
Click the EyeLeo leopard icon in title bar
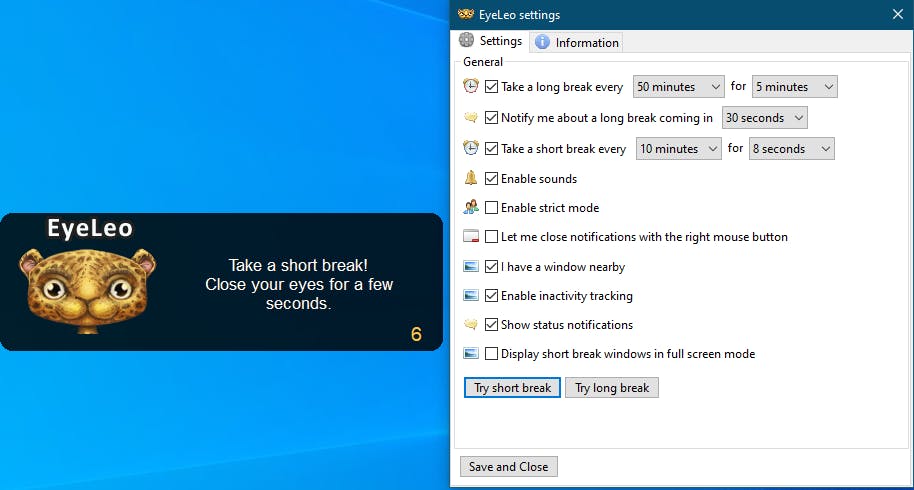[x=466, y=14]
